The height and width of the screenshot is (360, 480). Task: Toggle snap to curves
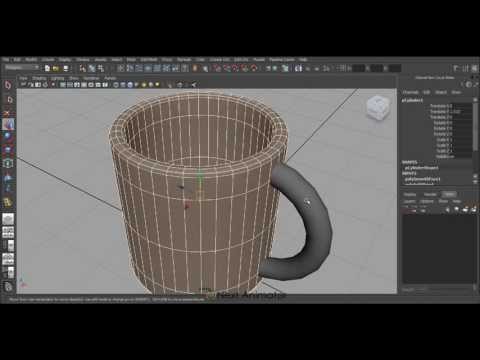(x=226, y=68)
